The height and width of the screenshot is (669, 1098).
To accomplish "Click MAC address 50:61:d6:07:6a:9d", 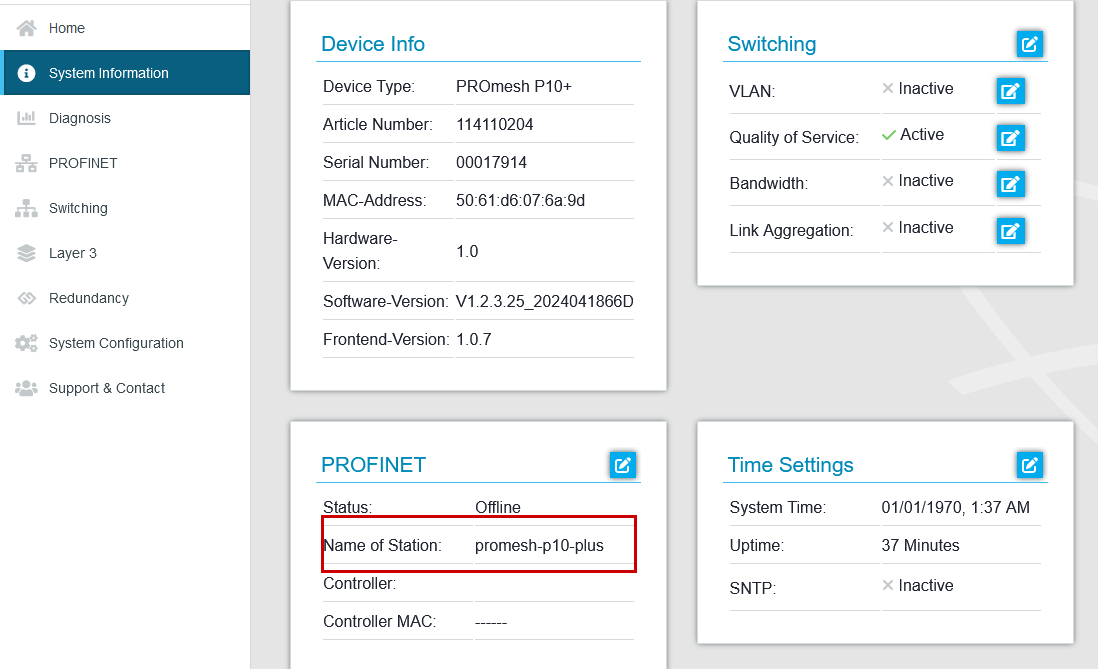I will [x=520, y=200].
